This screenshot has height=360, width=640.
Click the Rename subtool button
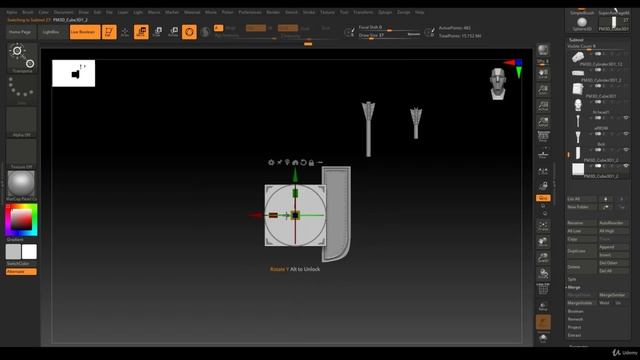coord(581,223)
